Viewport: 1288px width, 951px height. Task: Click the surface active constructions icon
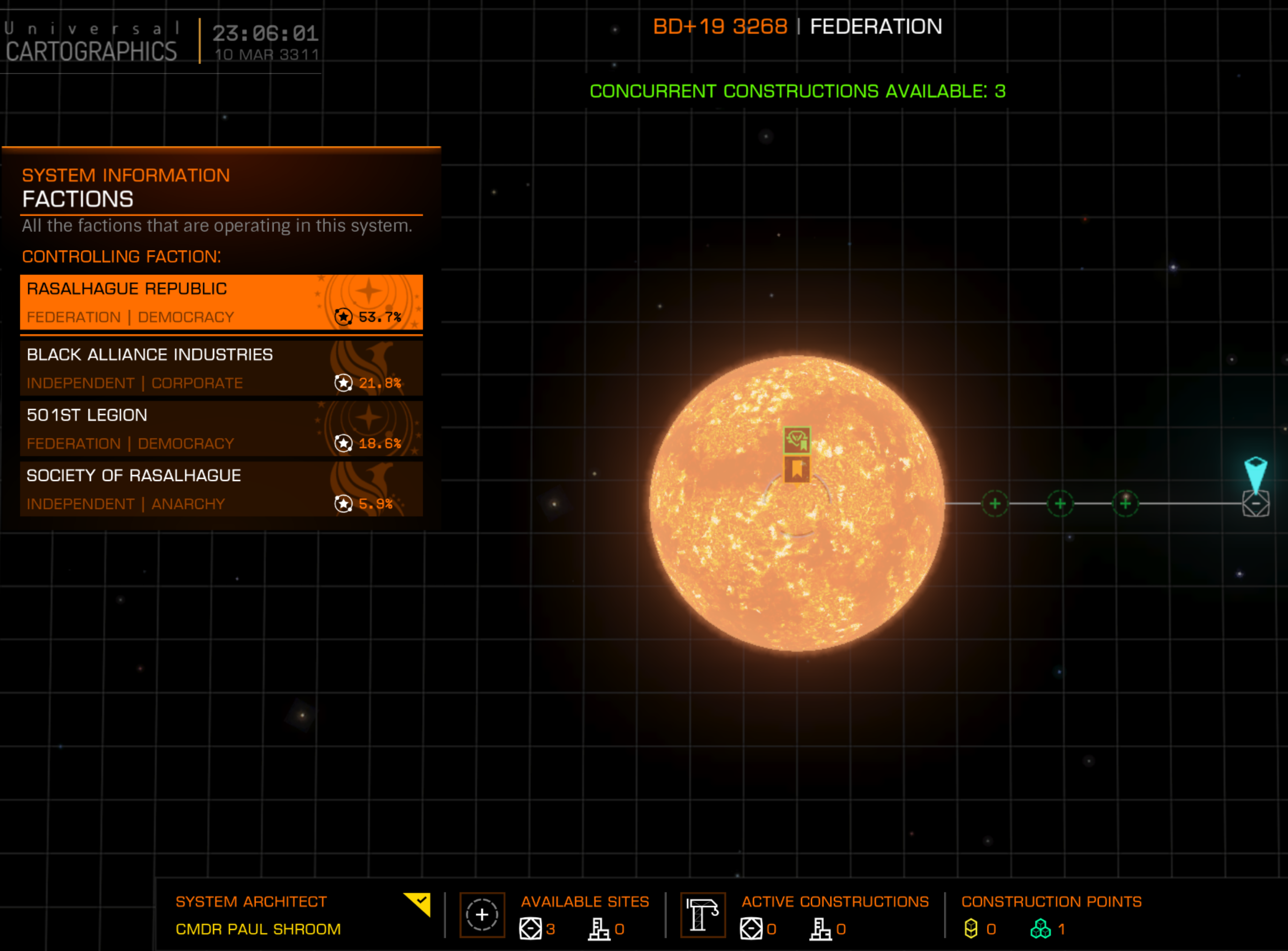tap(820, 929)
